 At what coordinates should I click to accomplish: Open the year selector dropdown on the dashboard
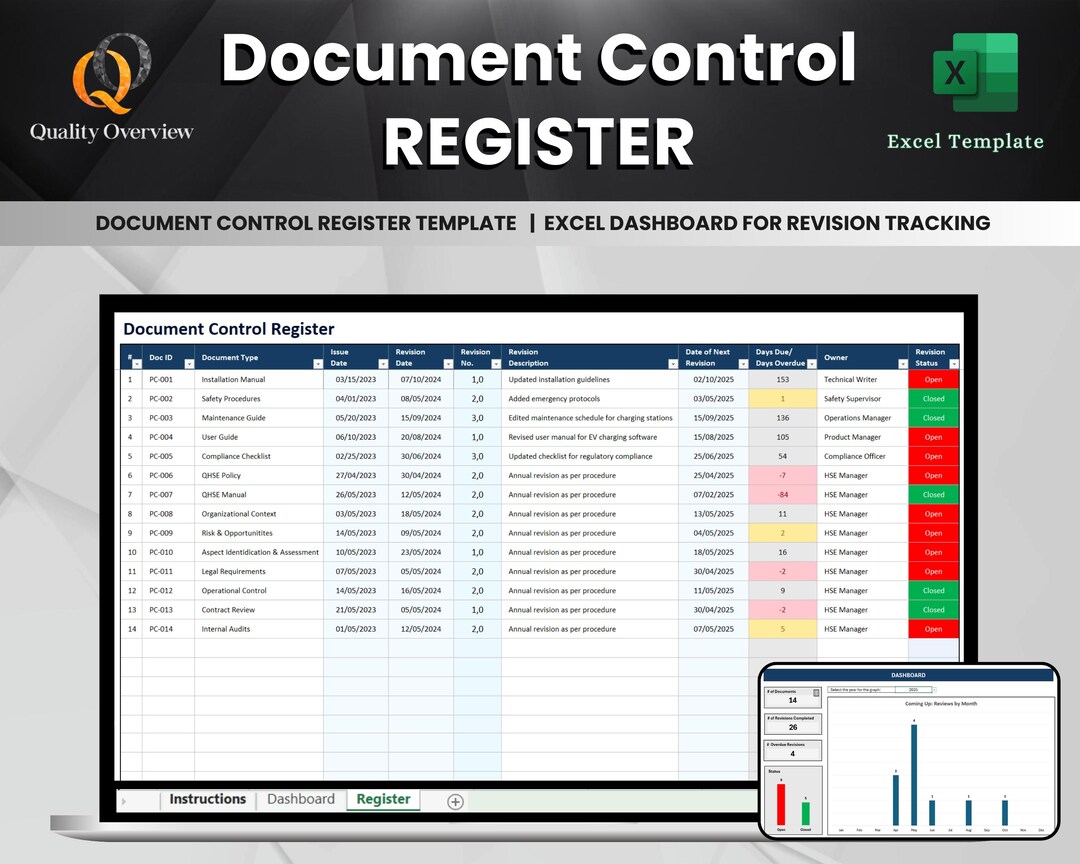point(934,689)
